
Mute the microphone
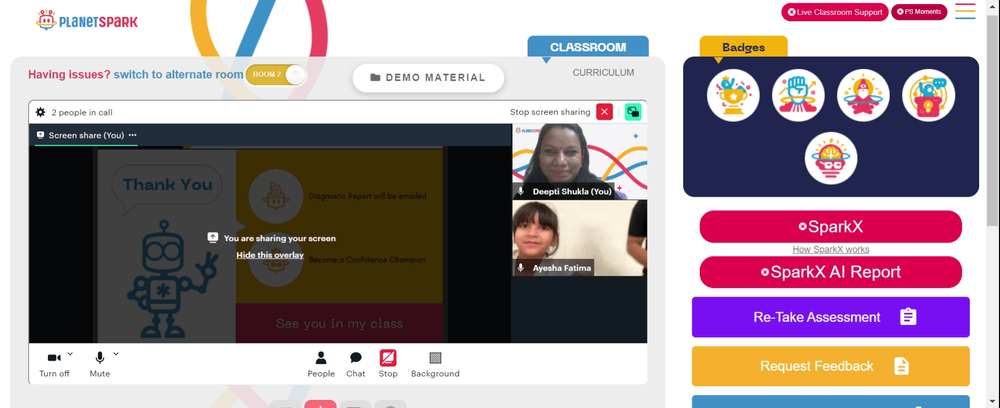tap(99, 365)
